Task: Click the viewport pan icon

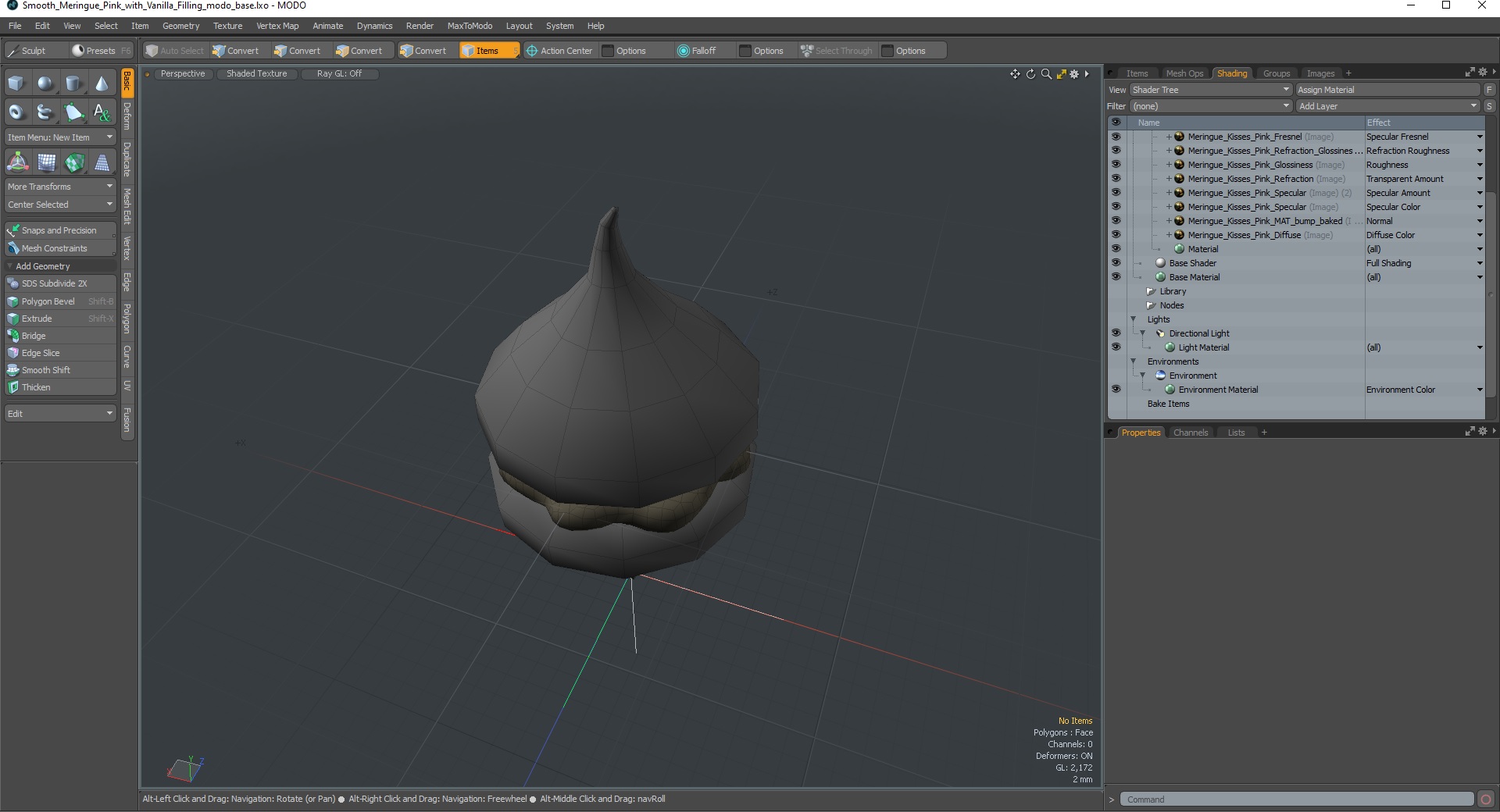Action: pyautogui.click(x=1015, y=74)
